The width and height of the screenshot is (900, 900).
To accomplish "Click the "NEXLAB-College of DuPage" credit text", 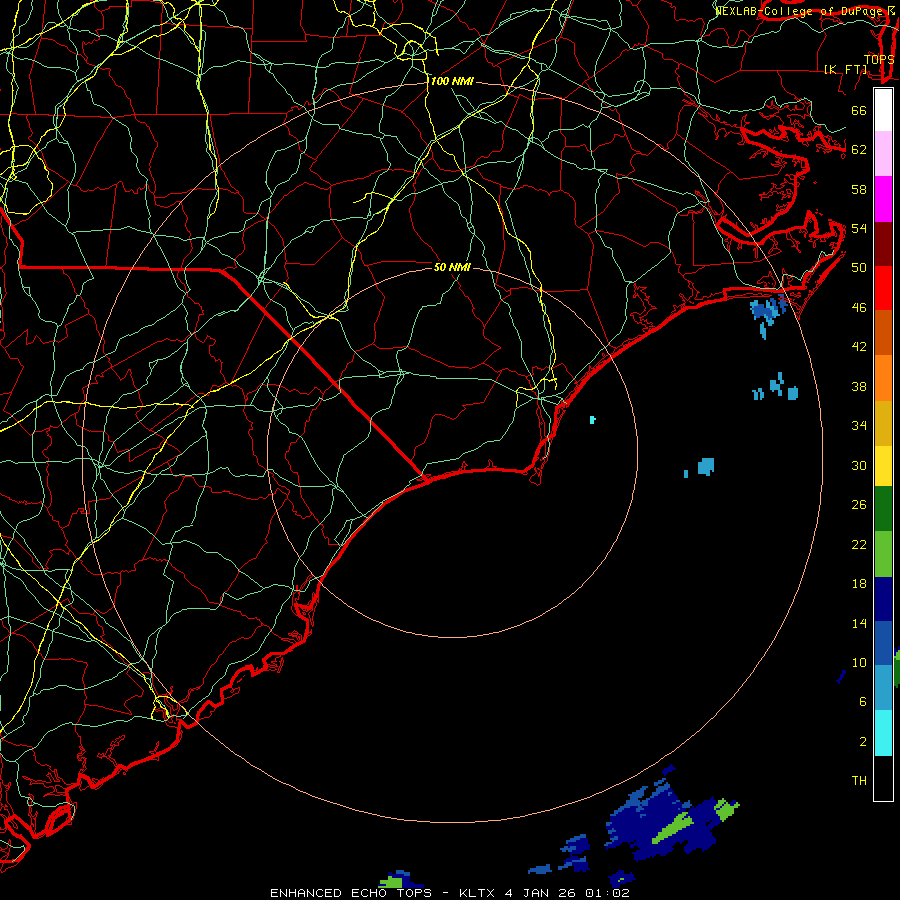I will 798,11.
